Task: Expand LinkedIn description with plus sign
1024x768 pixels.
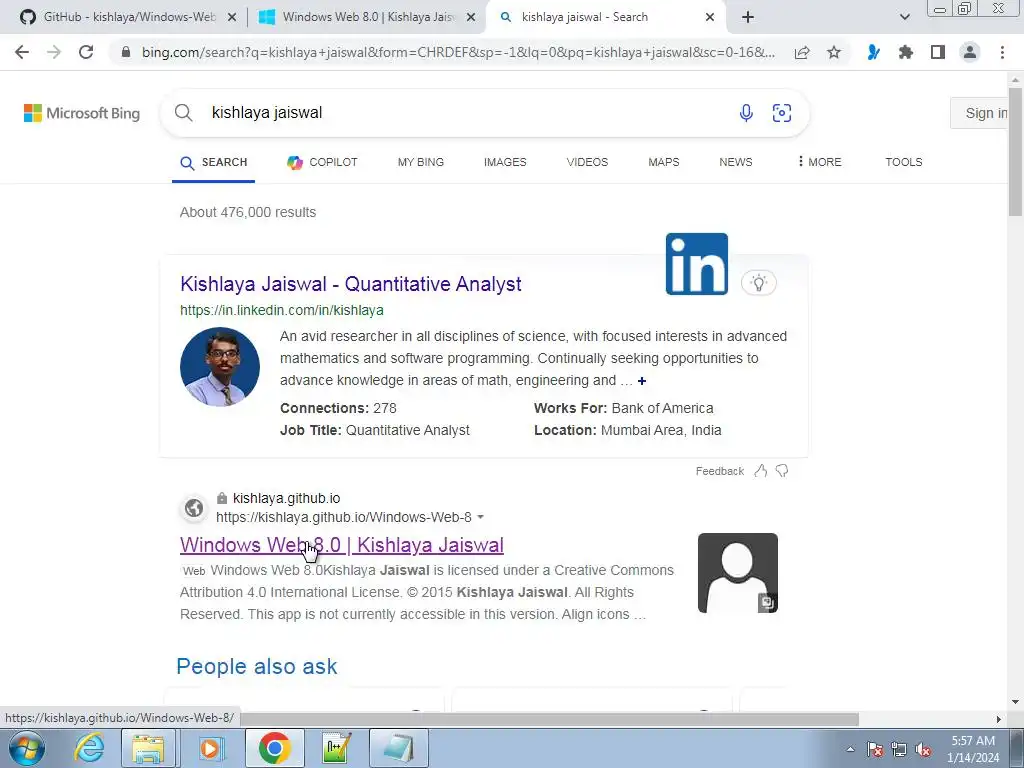Action: [642, 381]
